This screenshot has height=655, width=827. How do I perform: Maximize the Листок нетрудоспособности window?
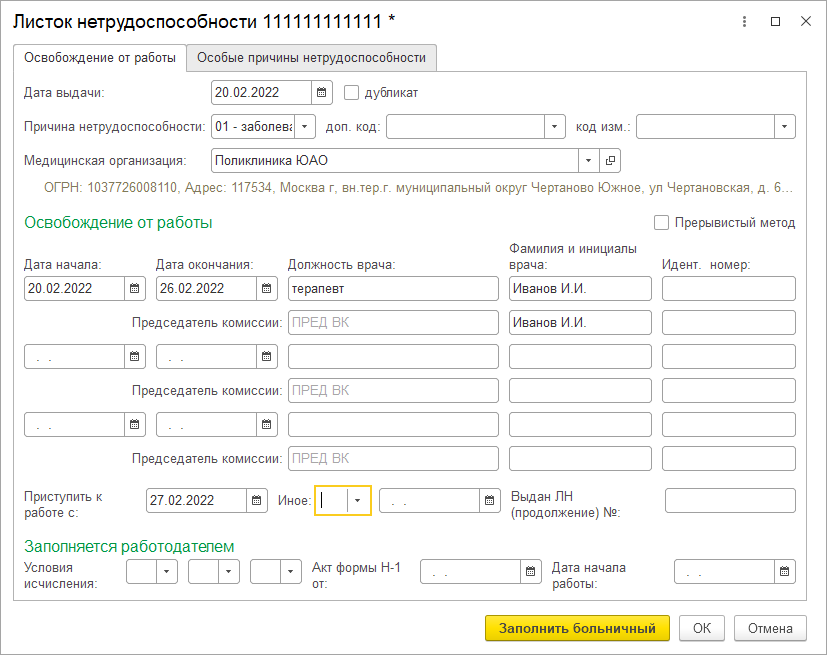(x=775, y=22)
